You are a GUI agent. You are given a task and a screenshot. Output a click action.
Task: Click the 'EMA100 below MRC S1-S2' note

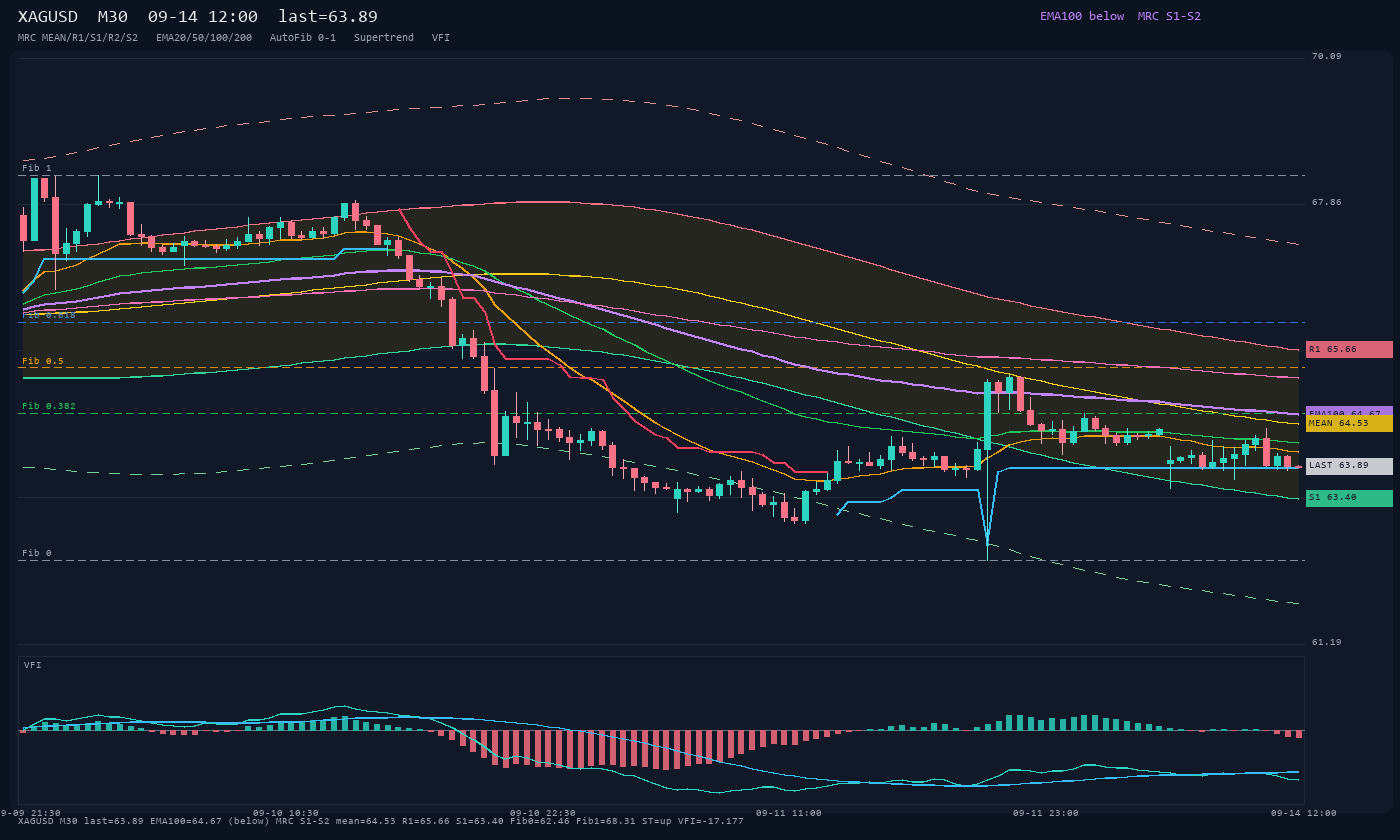[1120, 16]
